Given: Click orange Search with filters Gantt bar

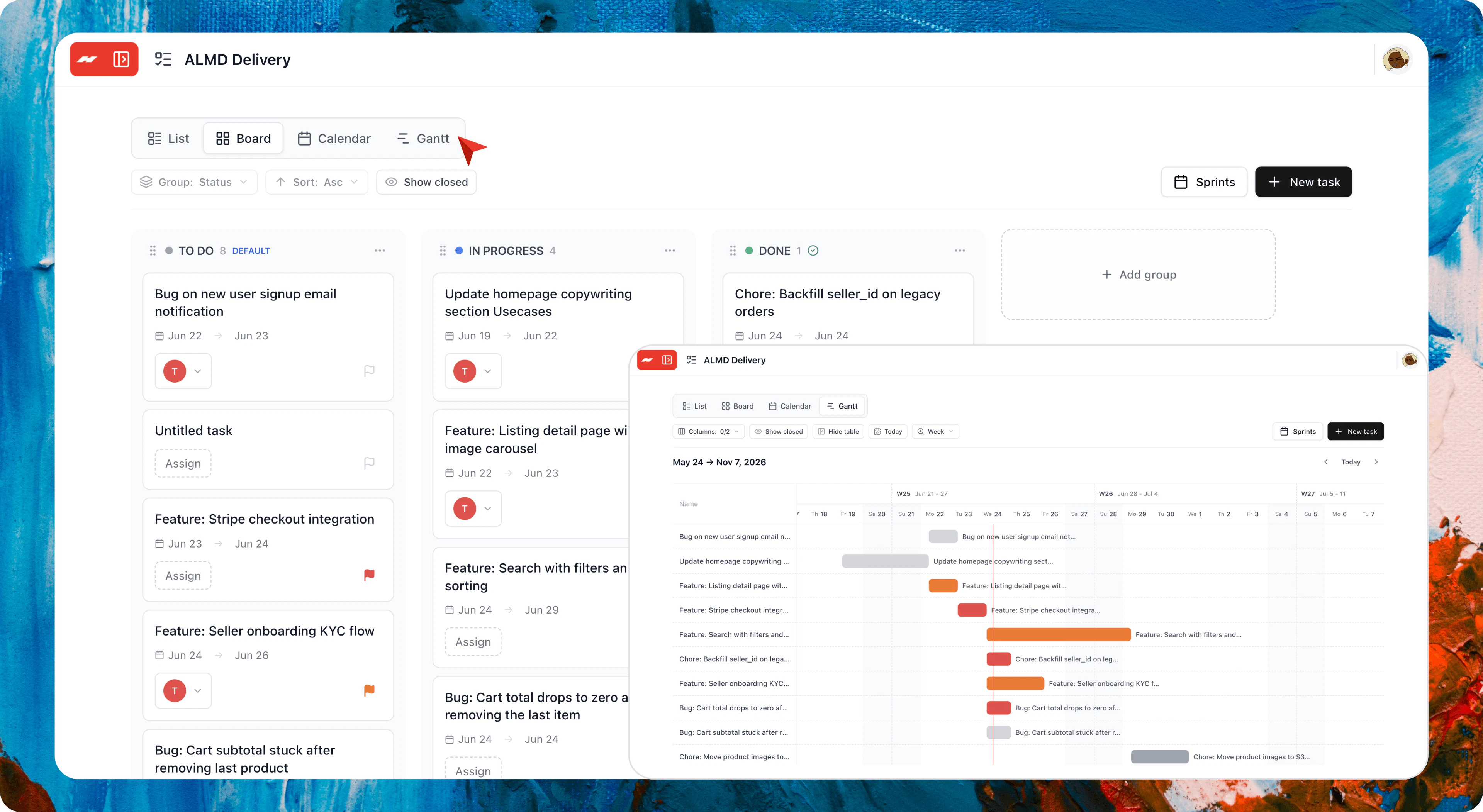Looking at the screenshot, I should (1059, 635).
